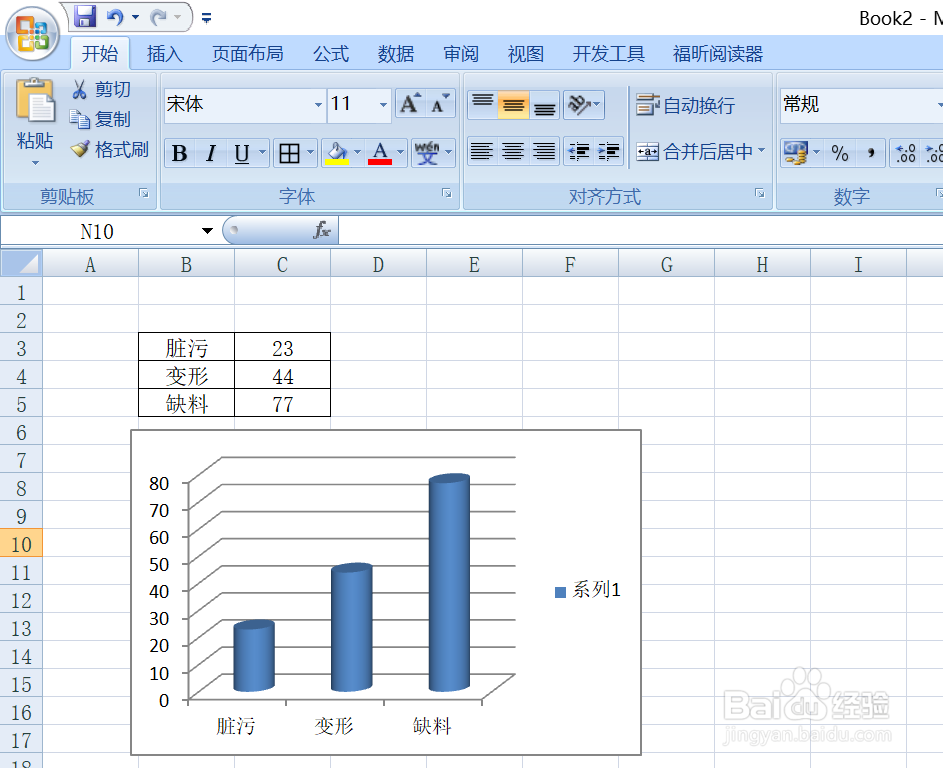Increase the indent
943x768 pixels.
609,152
